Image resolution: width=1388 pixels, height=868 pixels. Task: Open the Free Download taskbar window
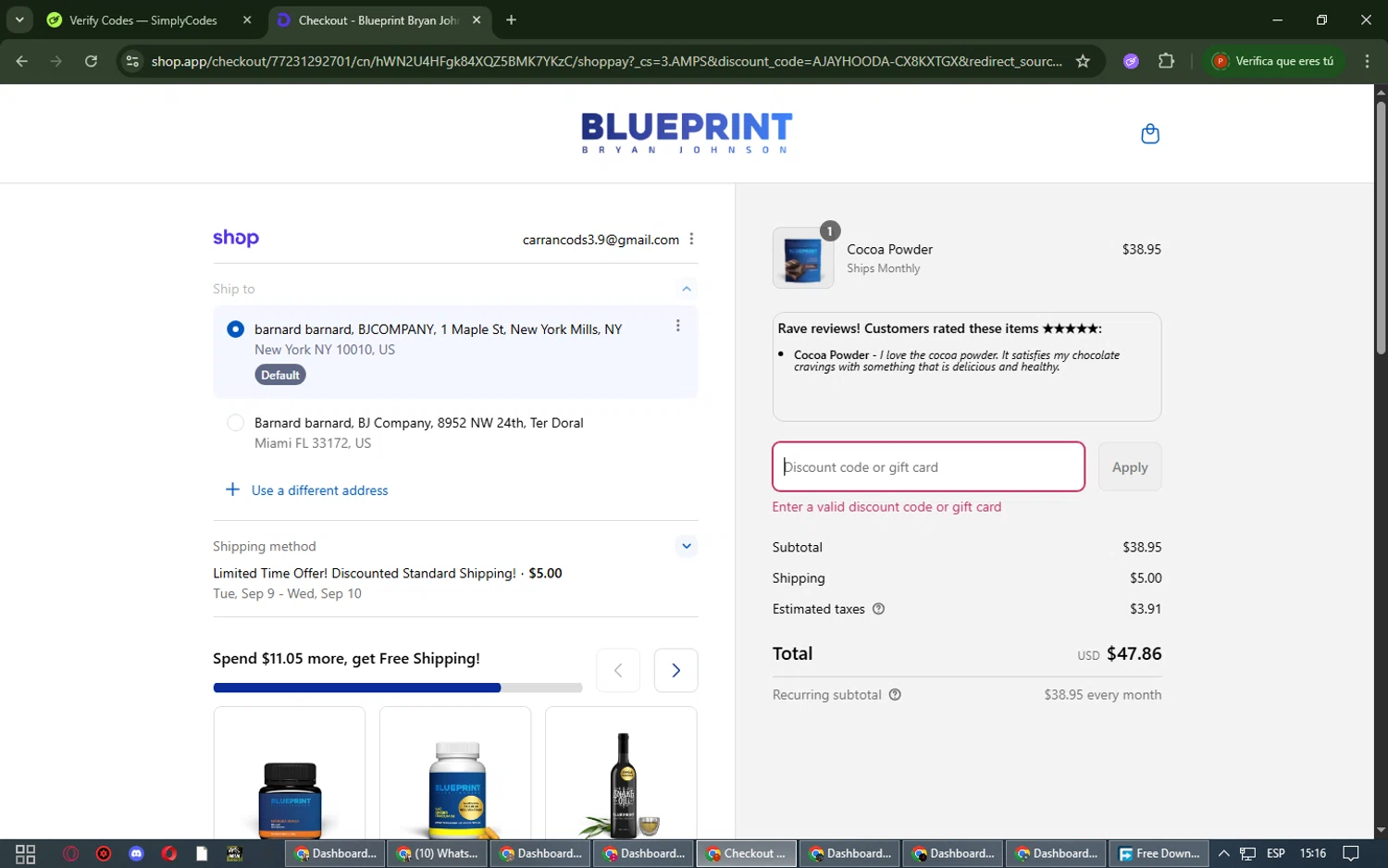1159,853
